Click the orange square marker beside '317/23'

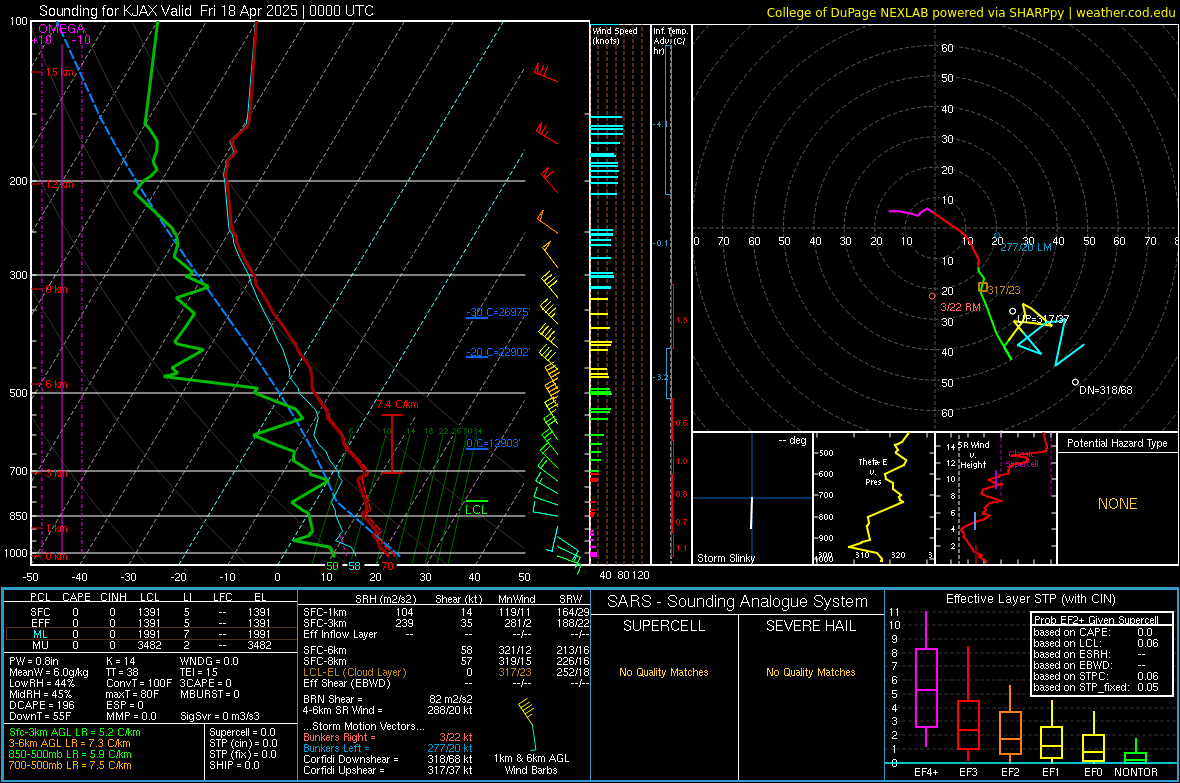click(x=982, y=287)
